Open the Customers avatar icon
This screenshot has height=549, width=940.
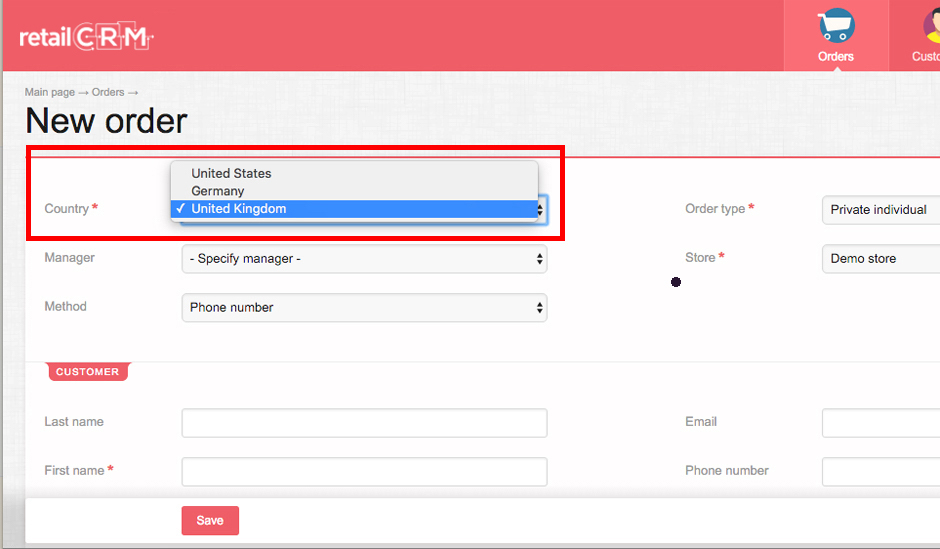(x=931, y=26)
